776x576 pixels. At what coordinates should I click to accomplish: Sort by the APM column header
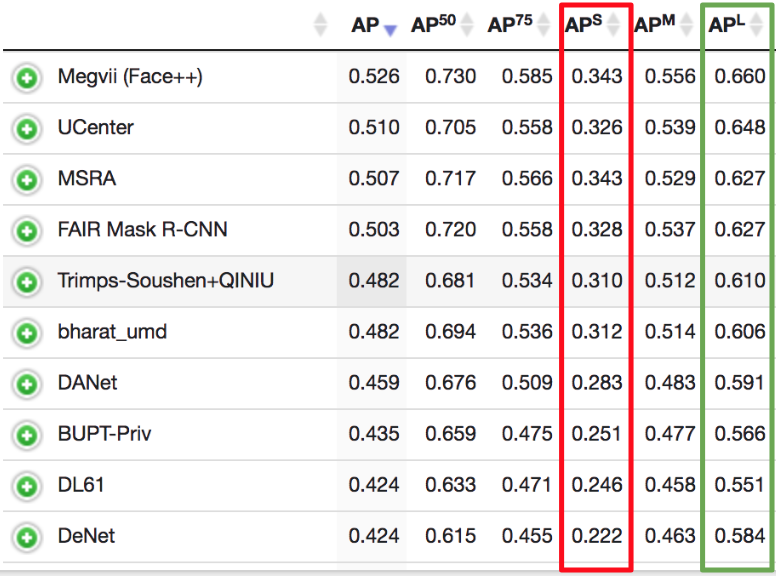(664, 26)
